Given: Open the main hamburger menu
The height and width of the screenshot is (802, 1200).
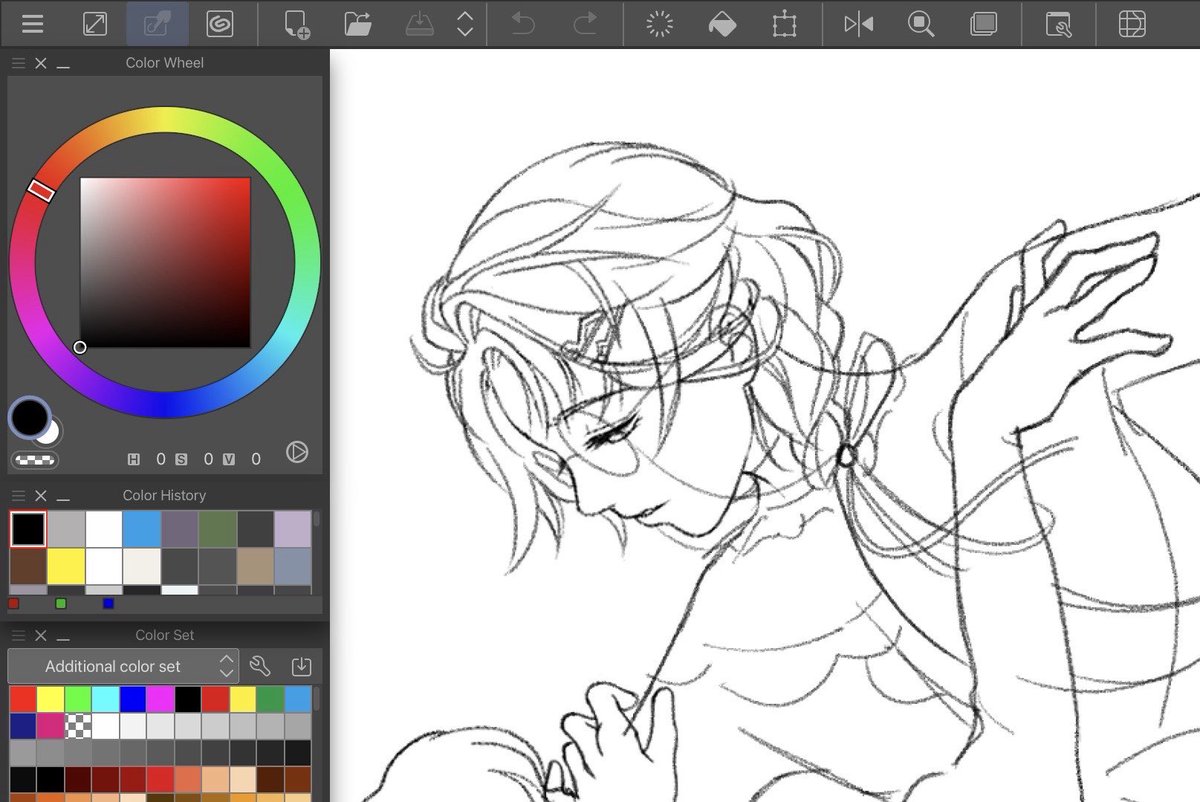Looking at the screenshot, I should 32,24.
